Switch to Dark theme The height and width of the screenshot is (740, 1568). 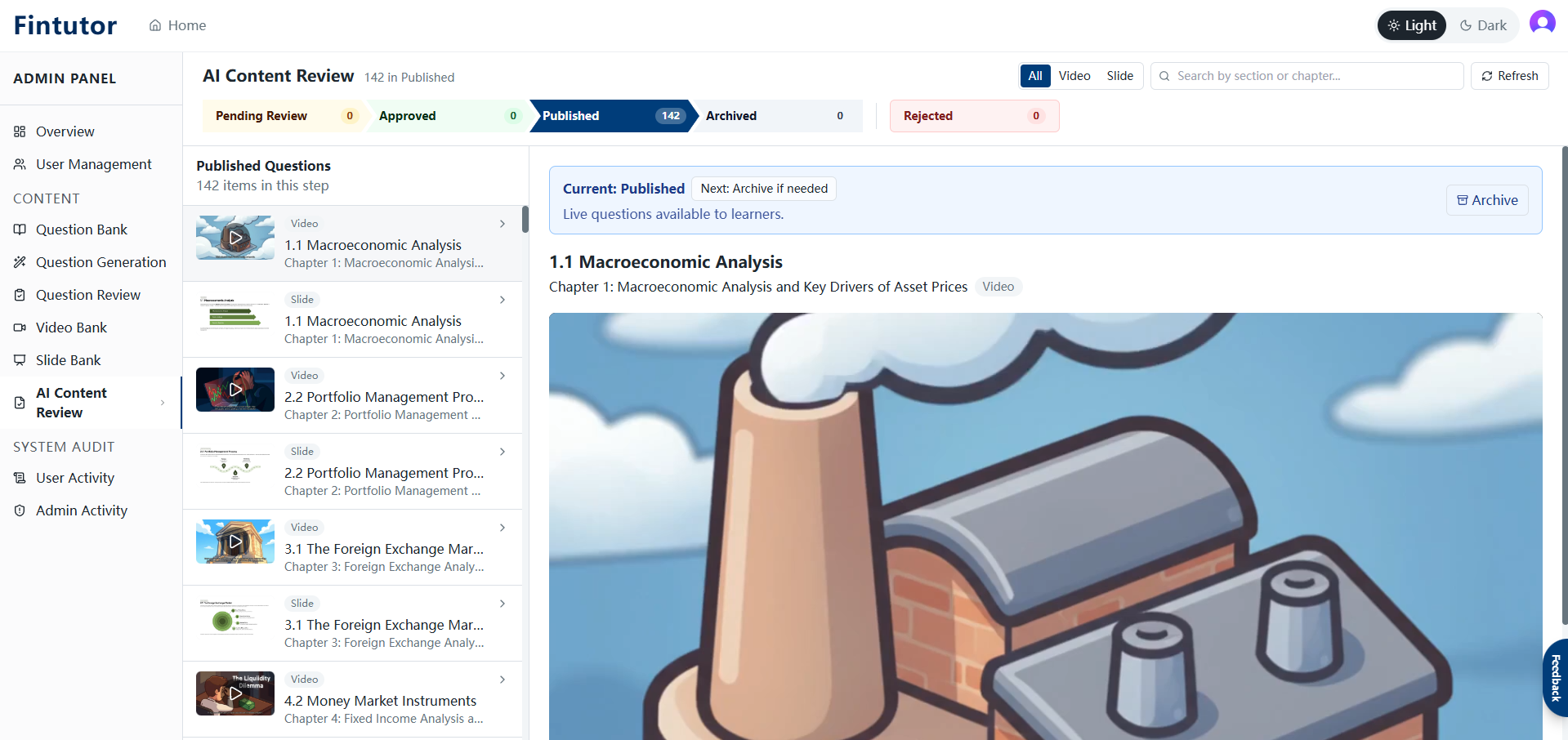click(x=1483, y=25)
